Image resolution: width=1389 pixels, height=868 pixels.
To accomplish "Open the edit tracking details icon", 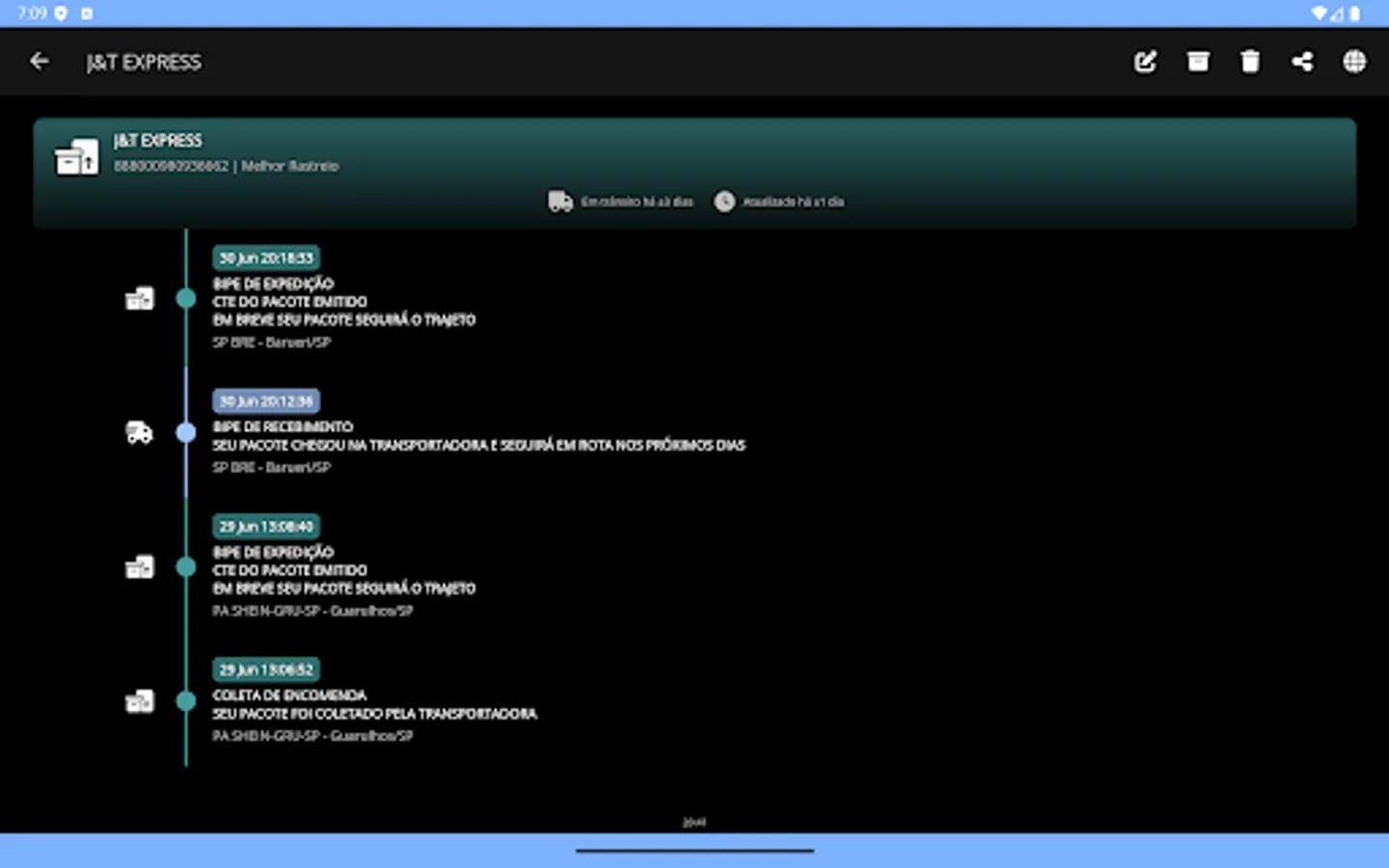I will pos(1145,62).
